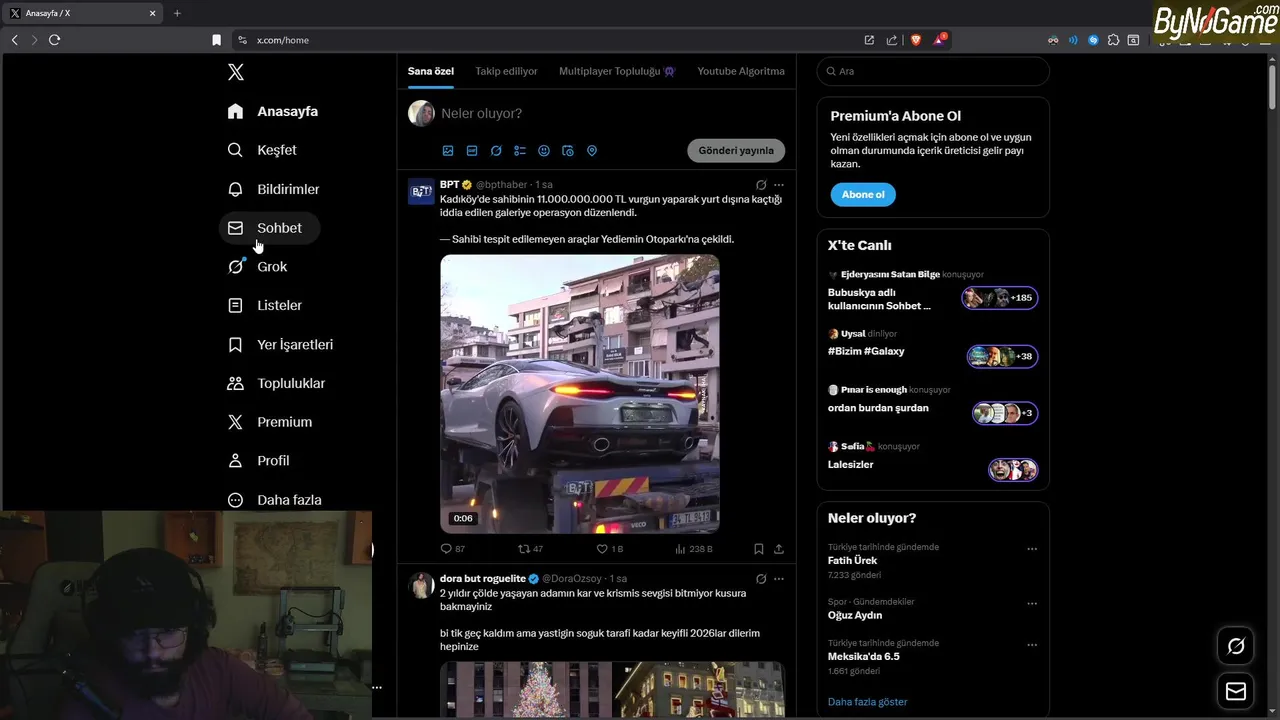The height and width of the screenshot is (720, 1280).
Task: Bookmark the BPT post
Action: tap(759, 549)
